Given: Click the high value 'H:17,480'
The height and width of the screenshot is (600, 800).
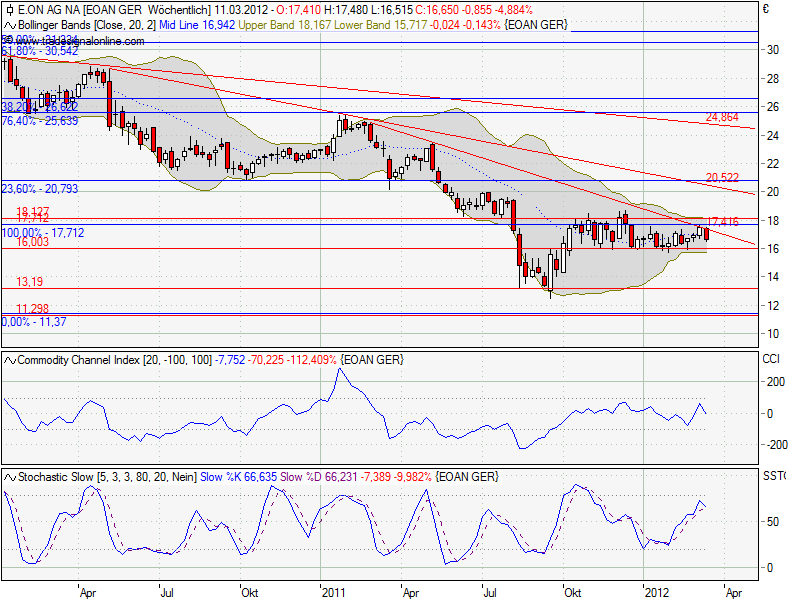Looking at the screenshot, I should (346, 10).
